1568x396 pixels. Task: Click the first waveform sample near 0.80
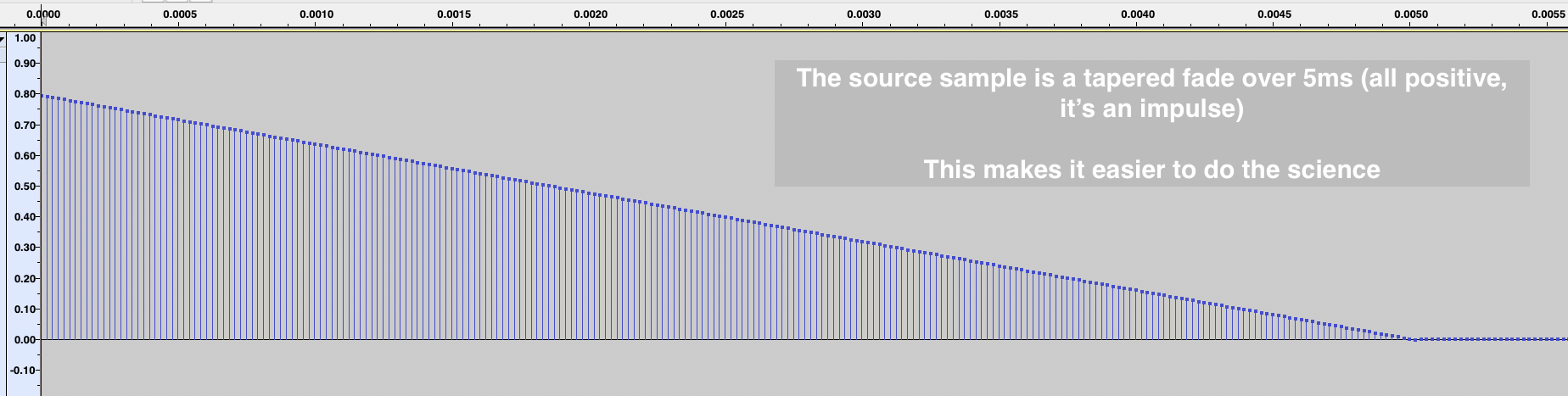(x=44, y=97)
